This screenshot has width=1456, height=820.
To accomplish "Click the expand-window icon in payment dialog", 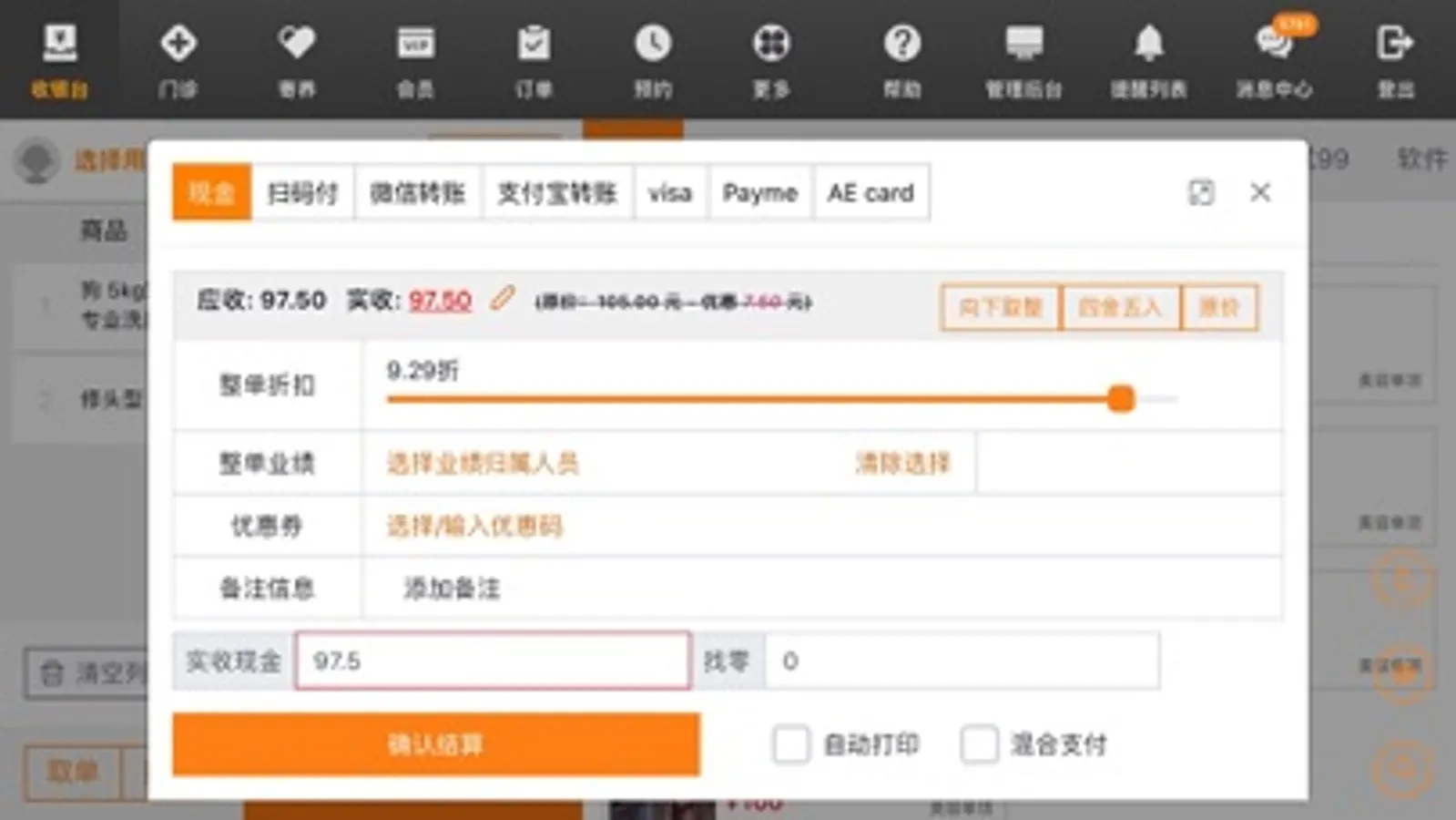I will pos(1201,192).
